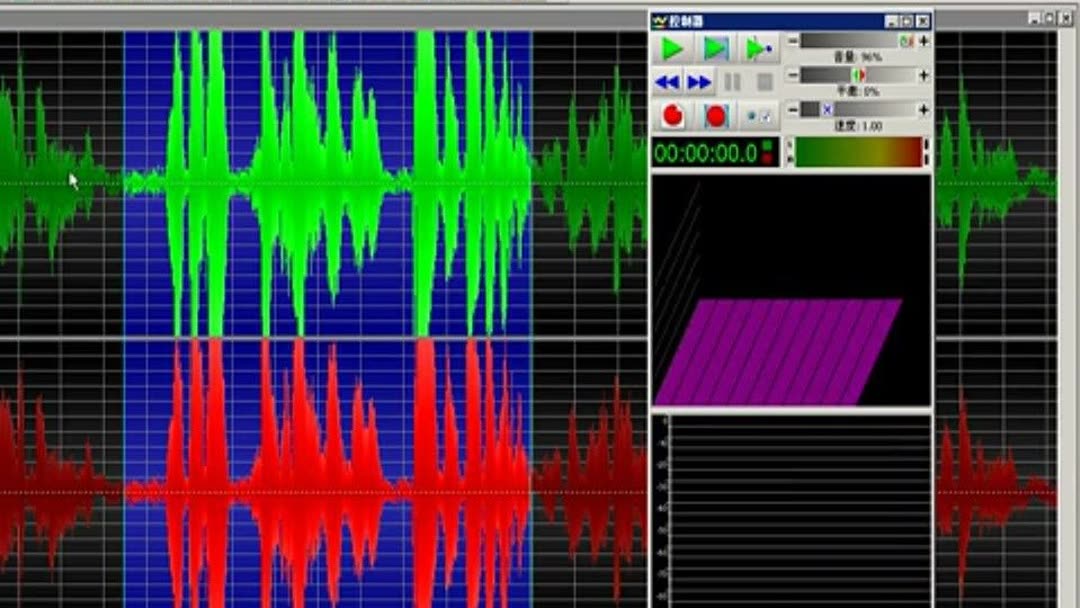The width and height of the screenshot is (1080, 608).
Task: Toggle the green indicator beside the time counter
Action: point(768,146)
